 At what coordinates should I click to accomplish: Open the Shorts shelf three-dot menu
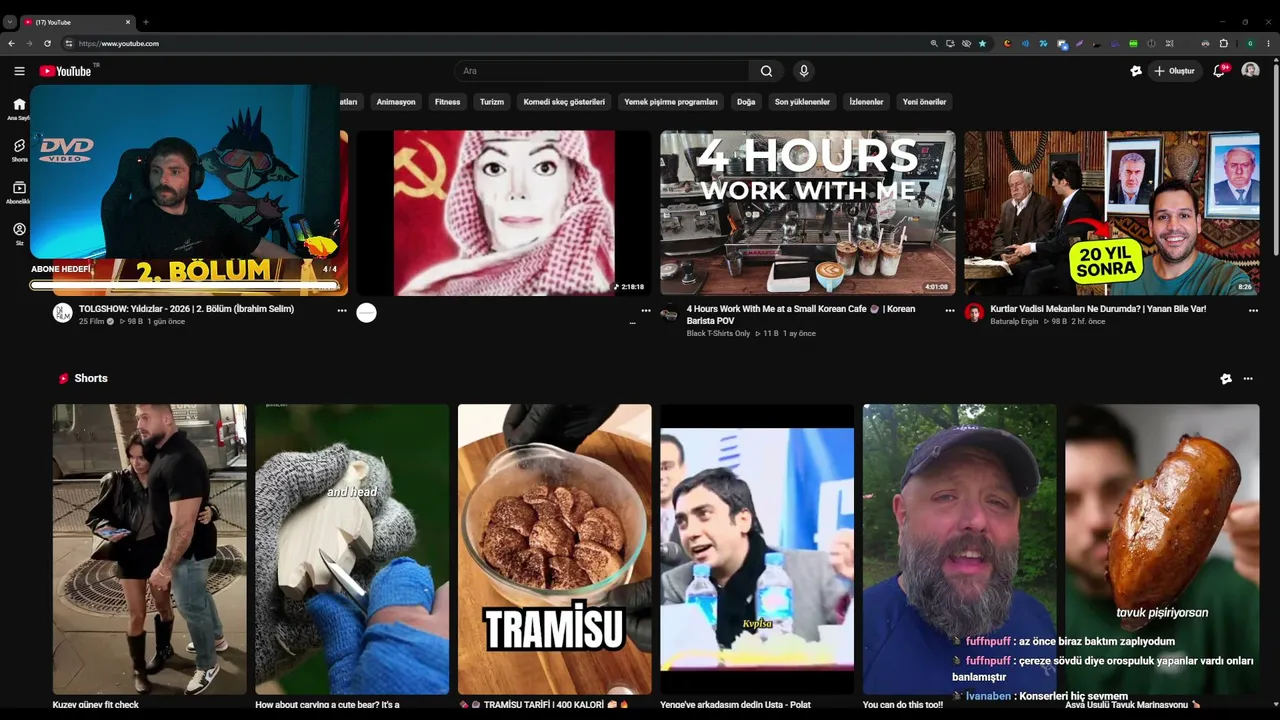(1248, 379)
